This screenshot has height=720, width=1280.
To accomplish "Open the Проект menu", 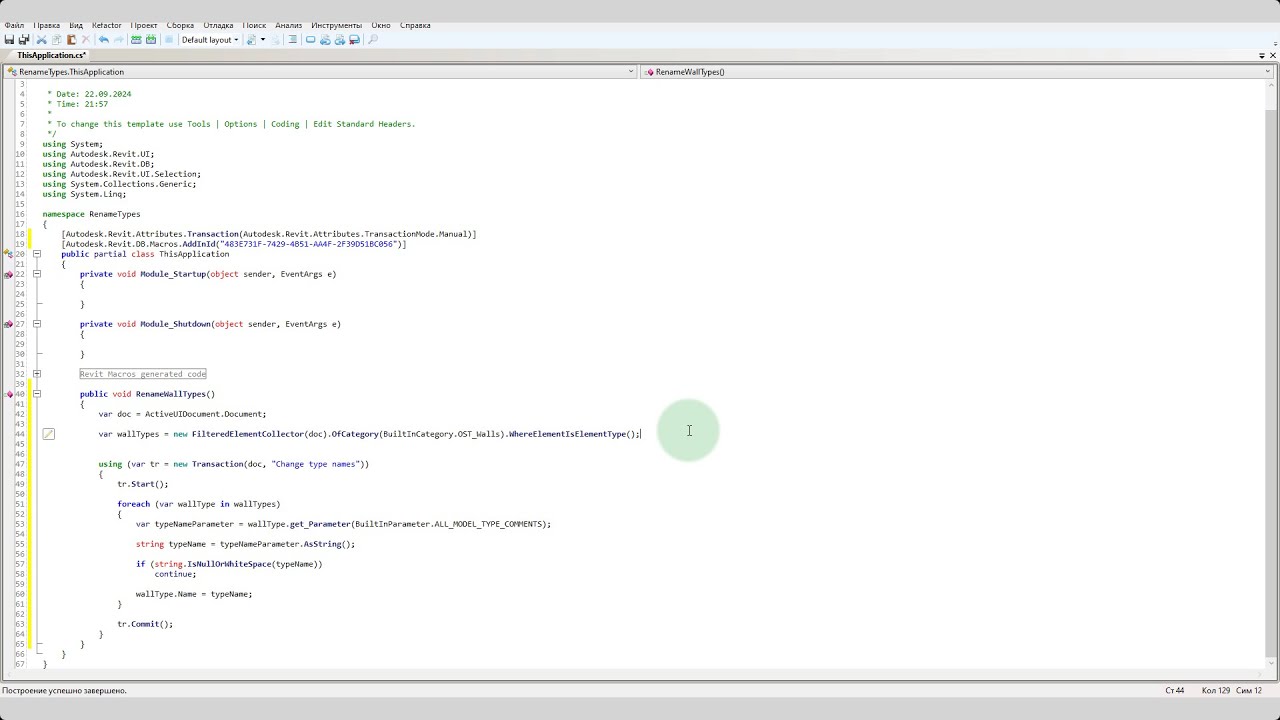I will point(144,25).
